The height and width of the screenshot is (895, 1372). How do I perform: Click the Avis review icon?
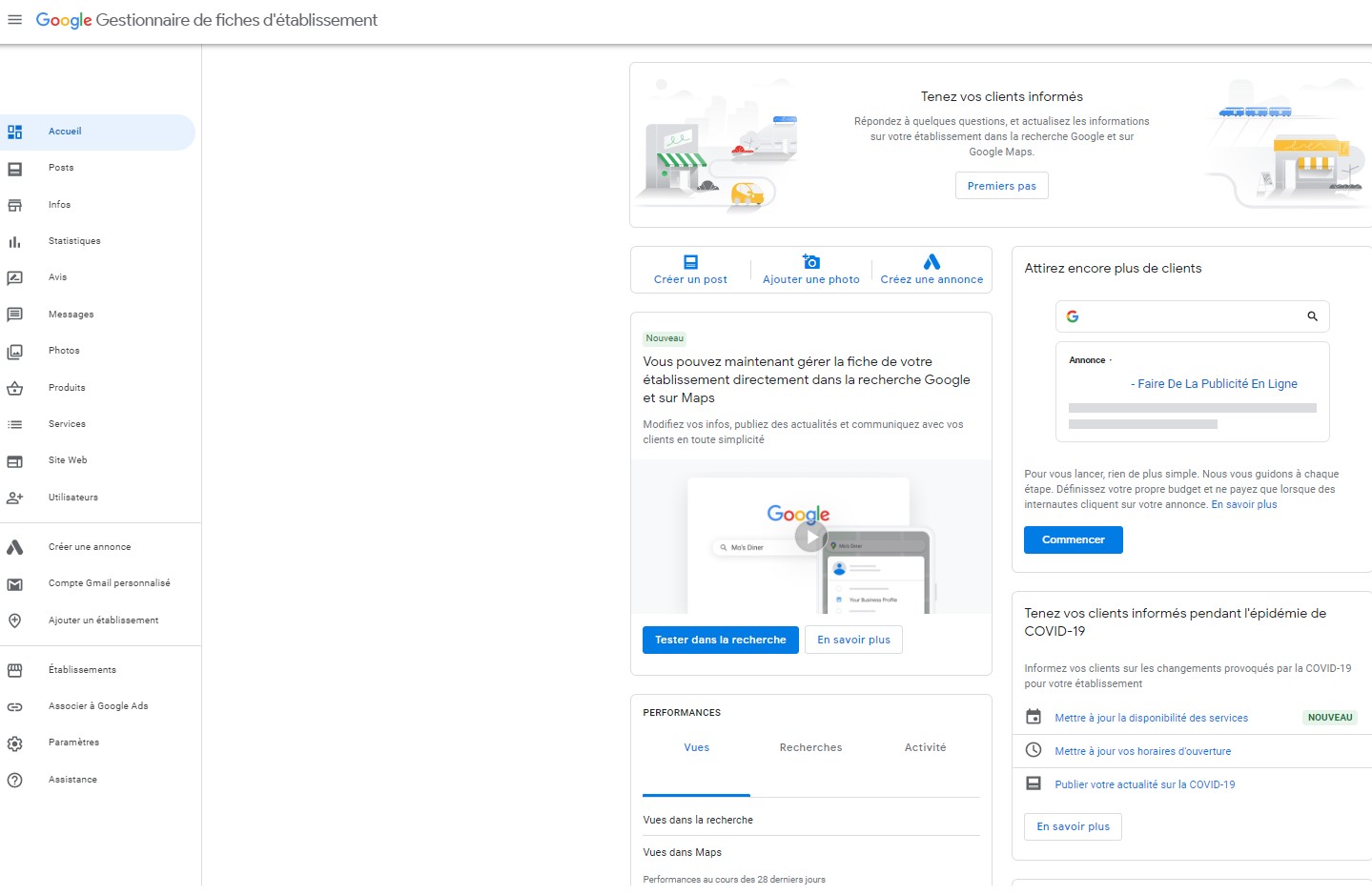[14, 278]
